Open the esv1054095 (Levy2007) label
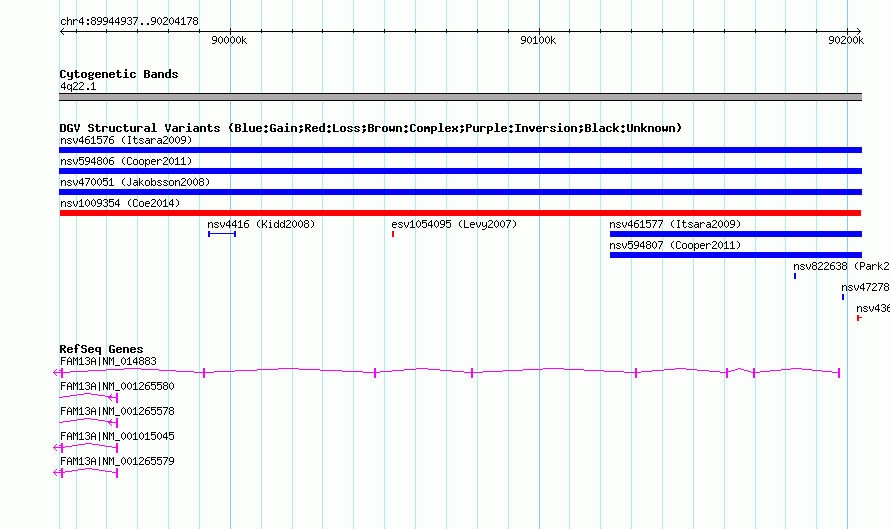The image size is (890, 529). tap(454, 224)
